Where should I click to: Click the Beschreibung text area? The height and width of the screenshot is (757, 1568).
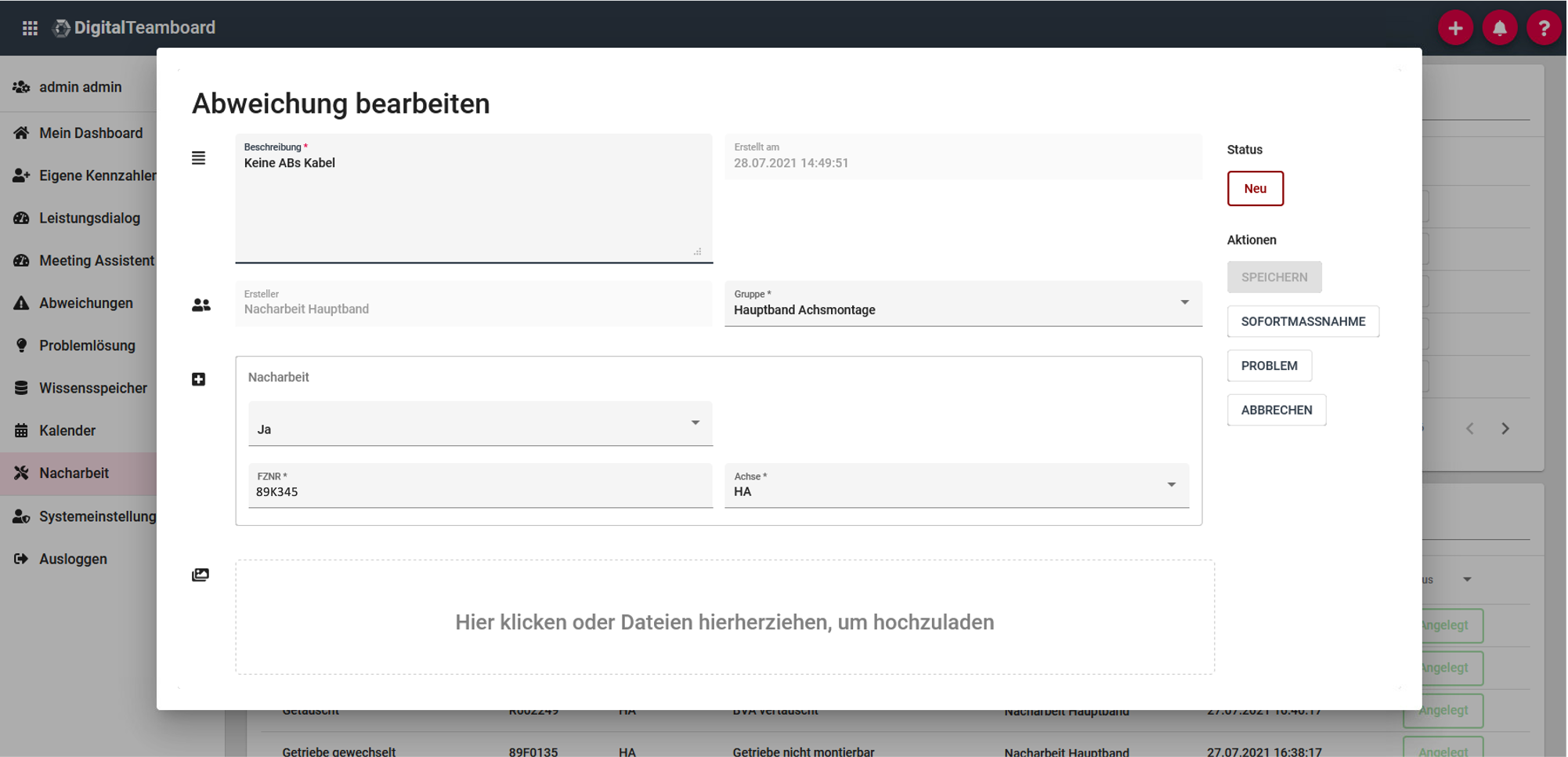pyautogui.click(x=474, y=198)
